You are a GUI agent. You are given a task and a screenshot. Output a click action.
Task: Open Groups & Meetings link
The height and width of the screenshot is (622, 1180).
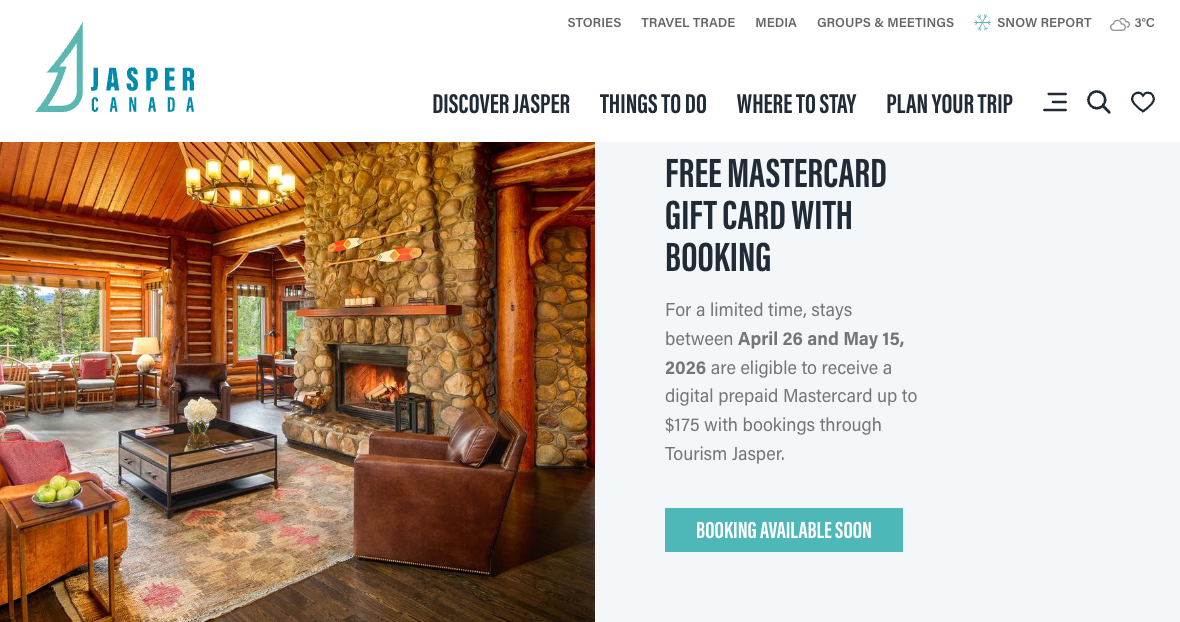point(885,23)
